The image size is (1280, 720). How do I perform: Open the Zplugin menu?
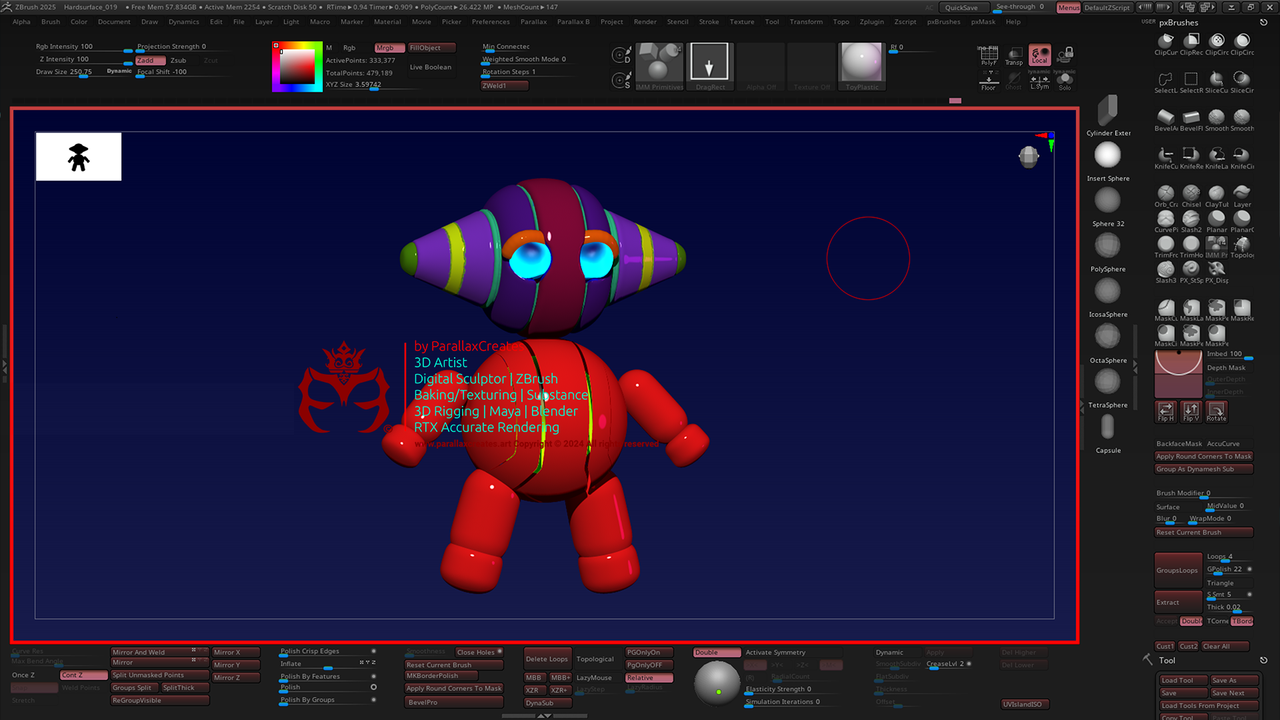point(871,21)
